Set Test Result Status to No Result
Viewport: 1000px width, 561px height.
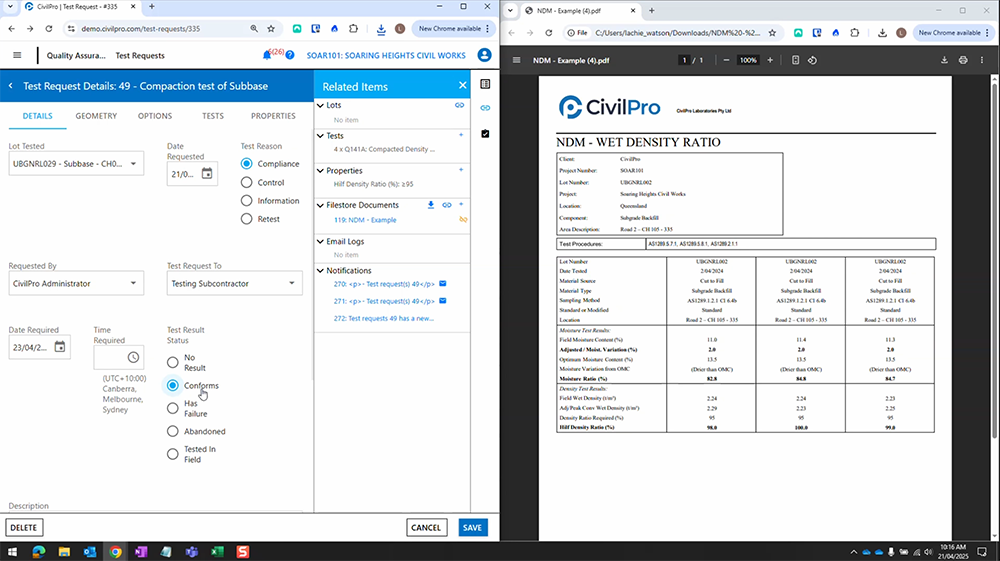point(172,362)
